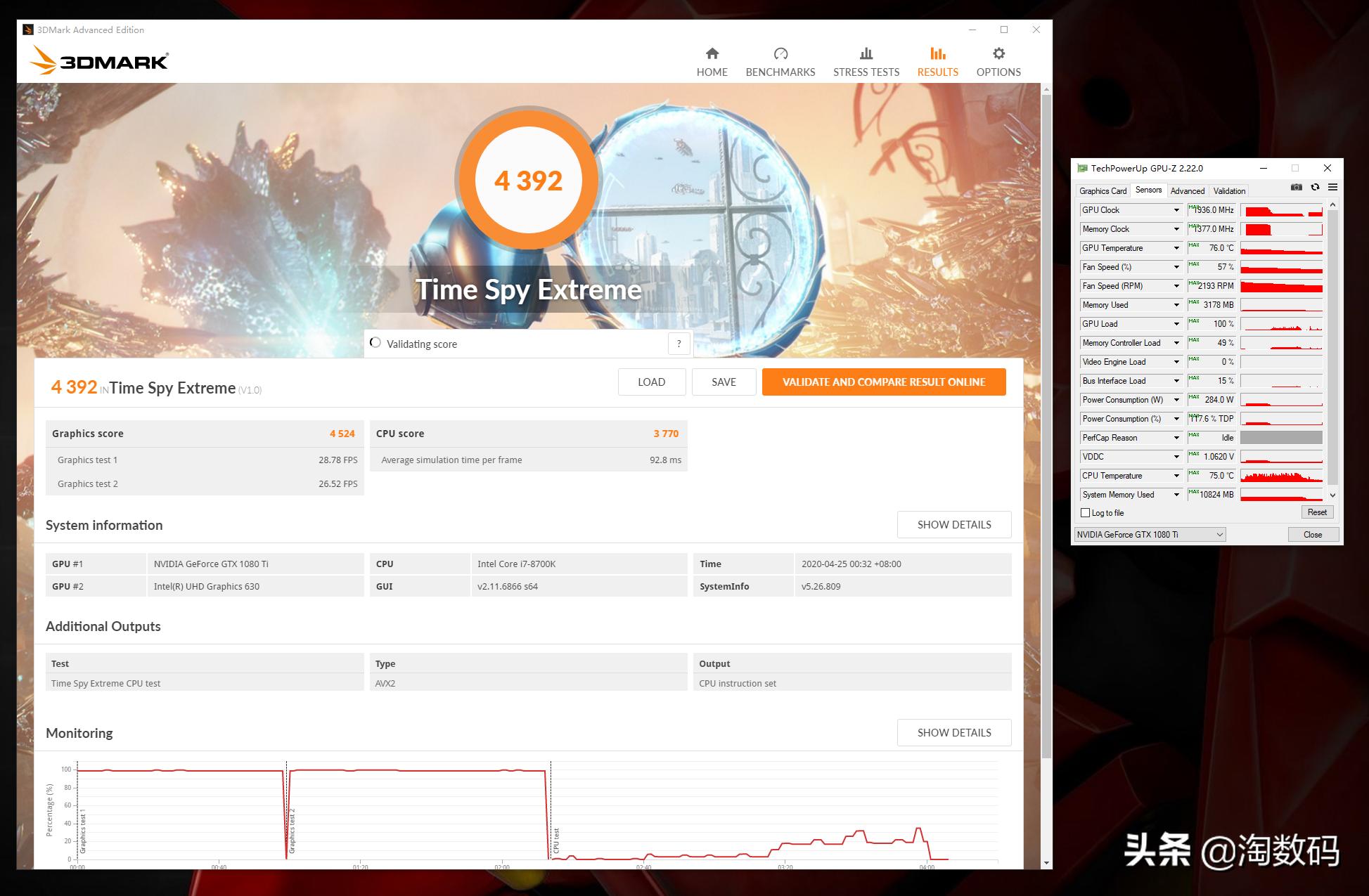The width and height of the screenshot is (1369, 896).
Task: Capture a screenshot with GPU-Z camera icon
Action: pos(1296,187)
